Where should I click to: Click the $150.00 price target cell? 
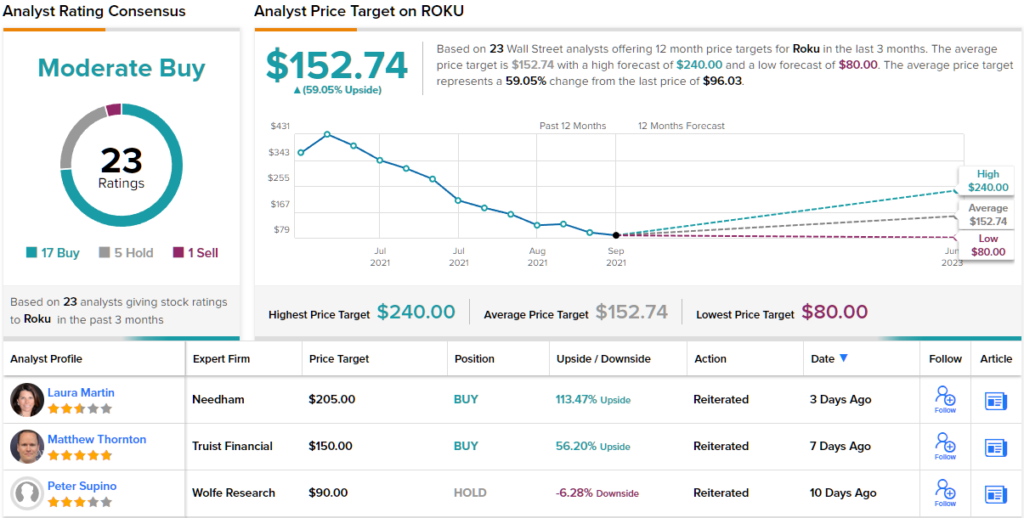point(330,446)
